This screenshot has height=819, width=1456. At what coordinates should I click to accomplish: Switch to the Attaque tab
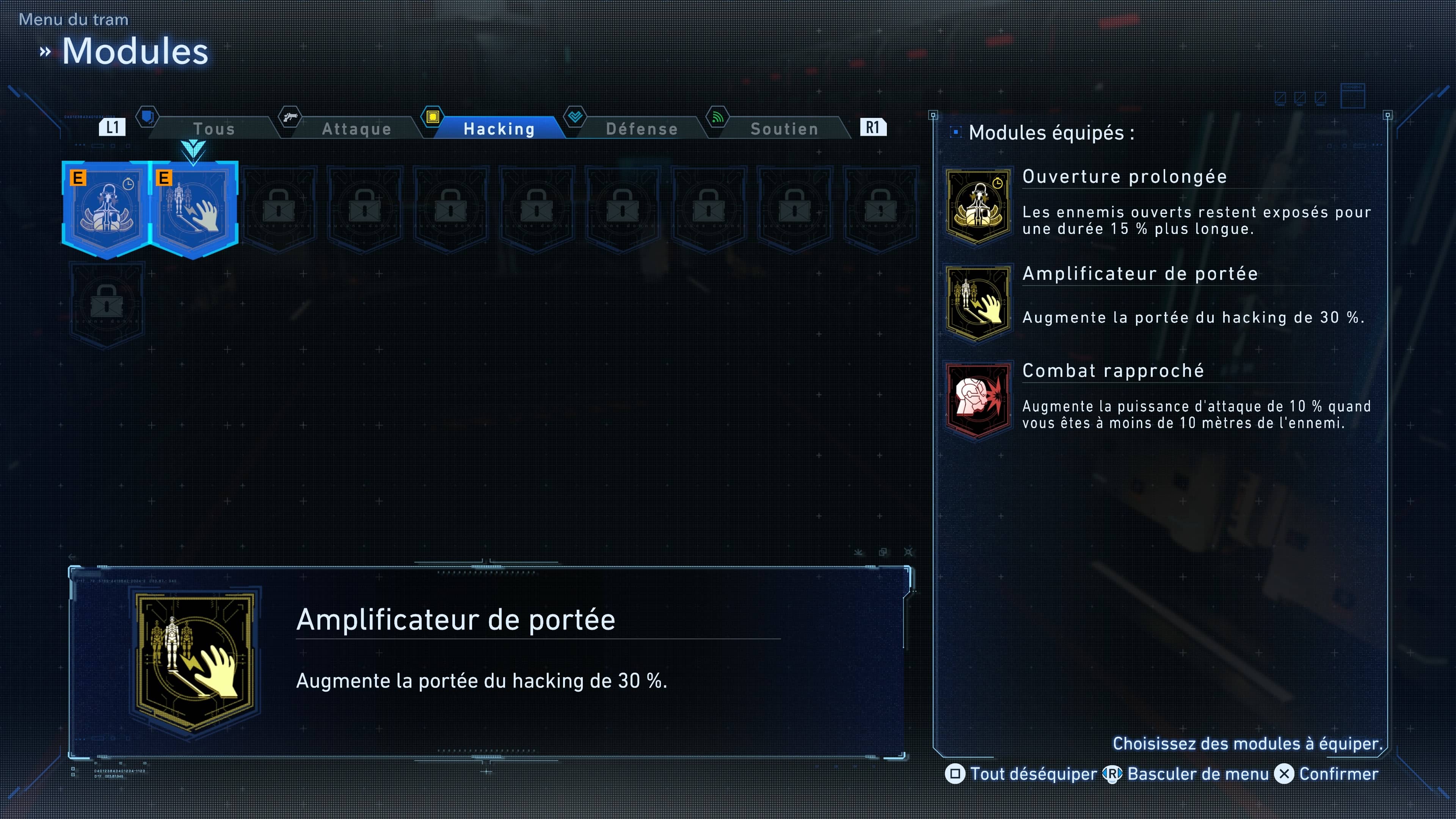(x=357, y=129)
